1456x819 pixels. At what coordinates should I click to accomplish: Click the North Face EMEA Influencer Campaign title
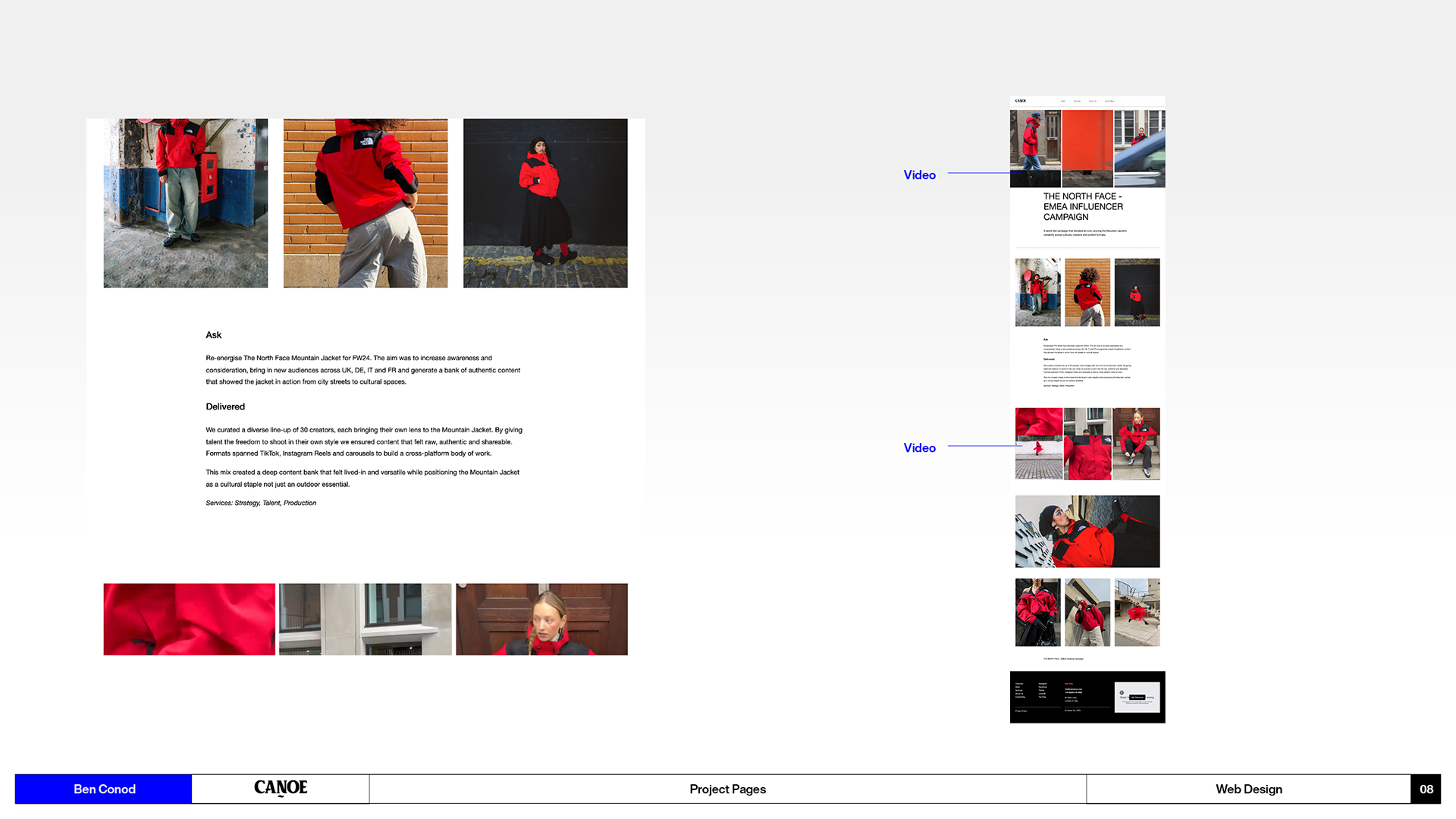click(1083, 206)
